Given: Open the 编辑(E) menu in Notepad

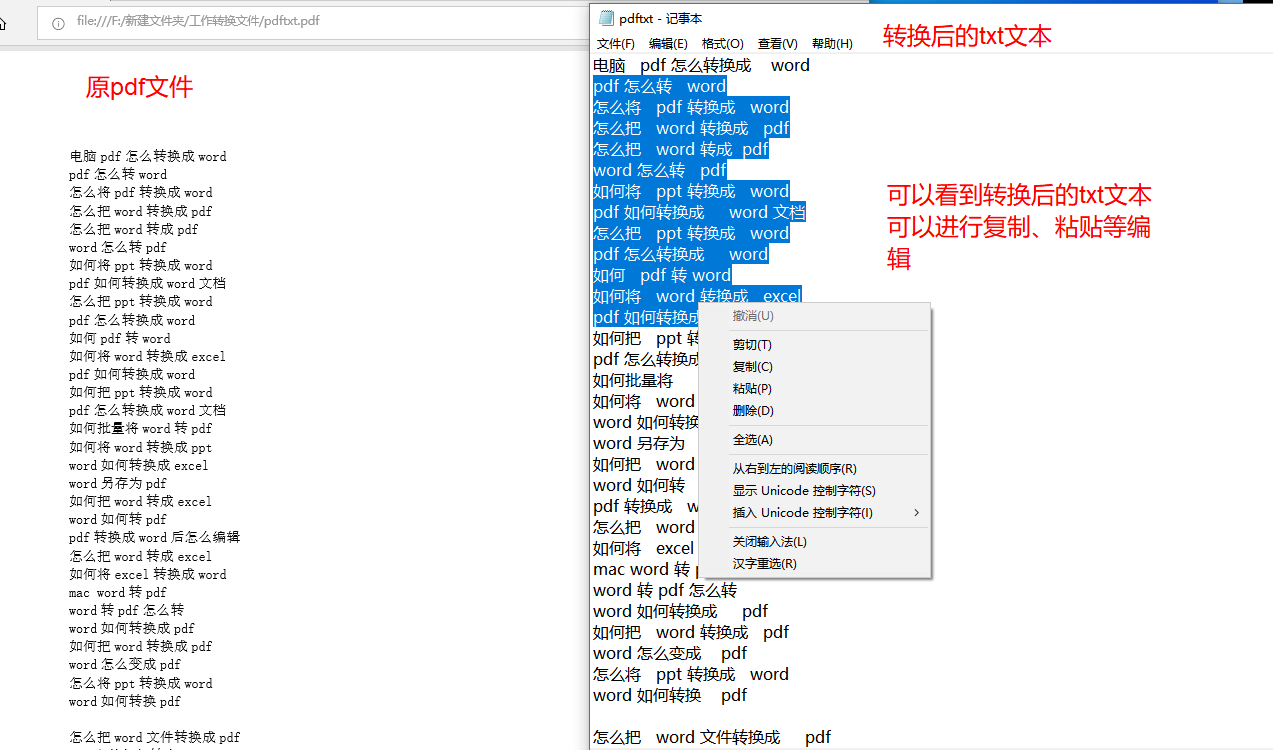Looking at the screenshot, I should [668, 43].
